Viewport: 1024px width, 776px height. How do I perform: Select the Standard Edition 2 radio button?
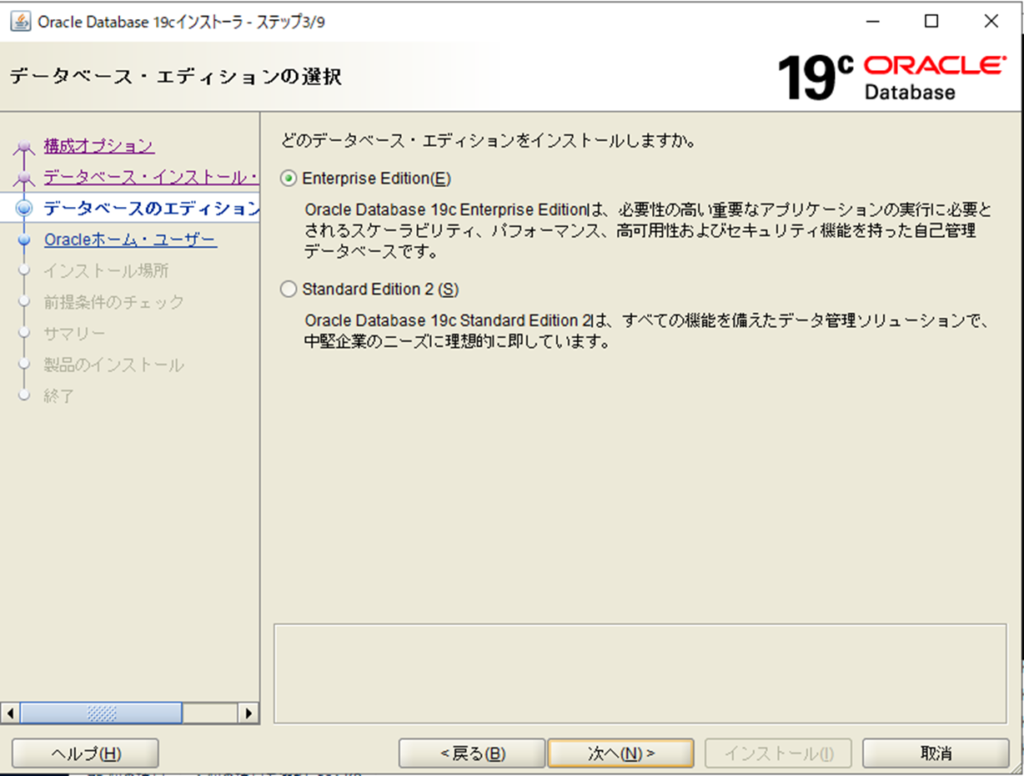tap(289, 289)
